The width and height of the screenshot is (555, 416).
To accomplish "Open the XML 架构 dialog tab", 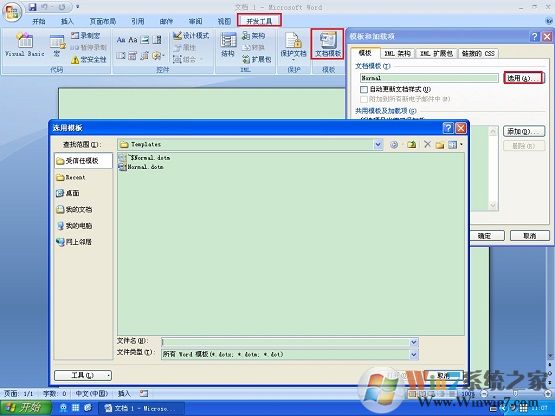I will tap(397, 53).
